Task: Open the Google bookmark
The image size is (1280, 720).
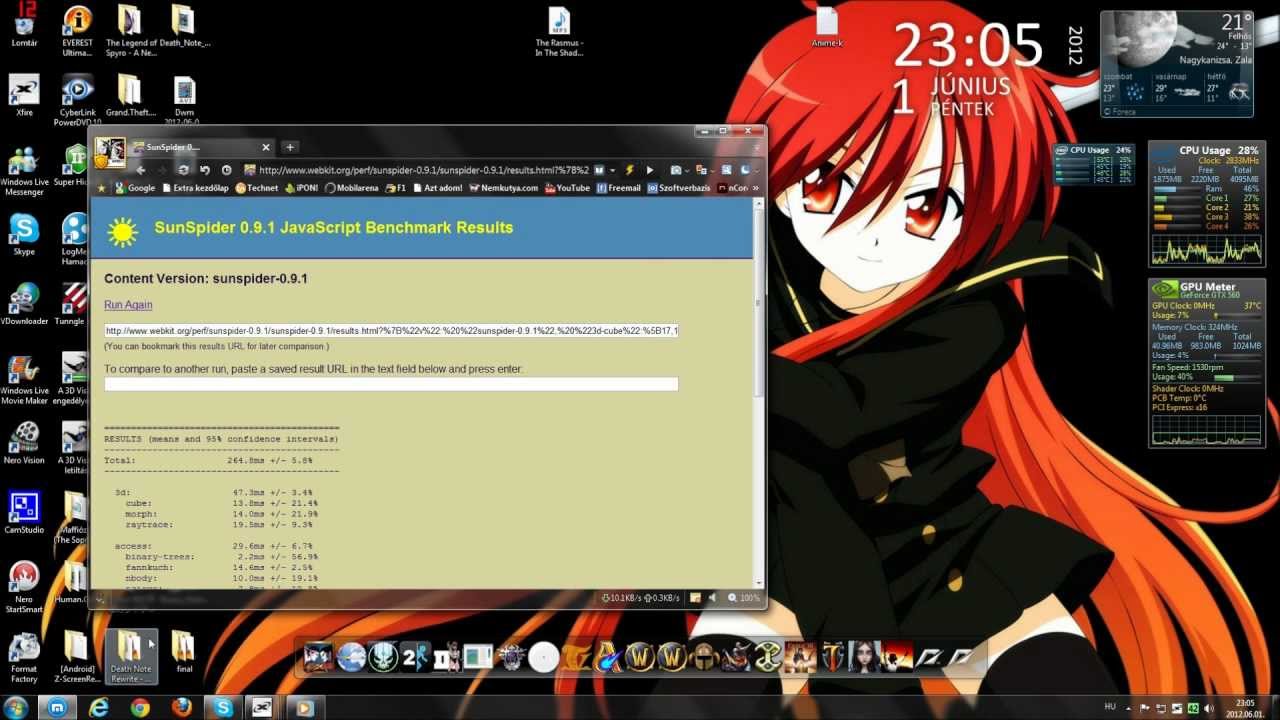Action: 135,188
